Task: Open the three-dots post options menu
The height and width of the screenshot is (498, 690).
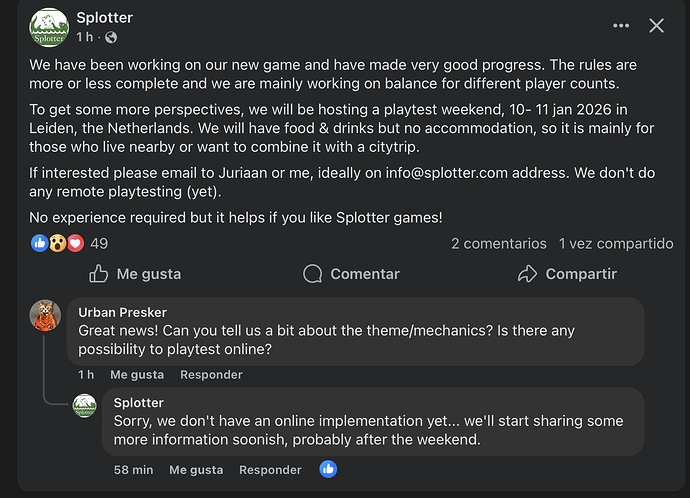Action: click(621, 26)
